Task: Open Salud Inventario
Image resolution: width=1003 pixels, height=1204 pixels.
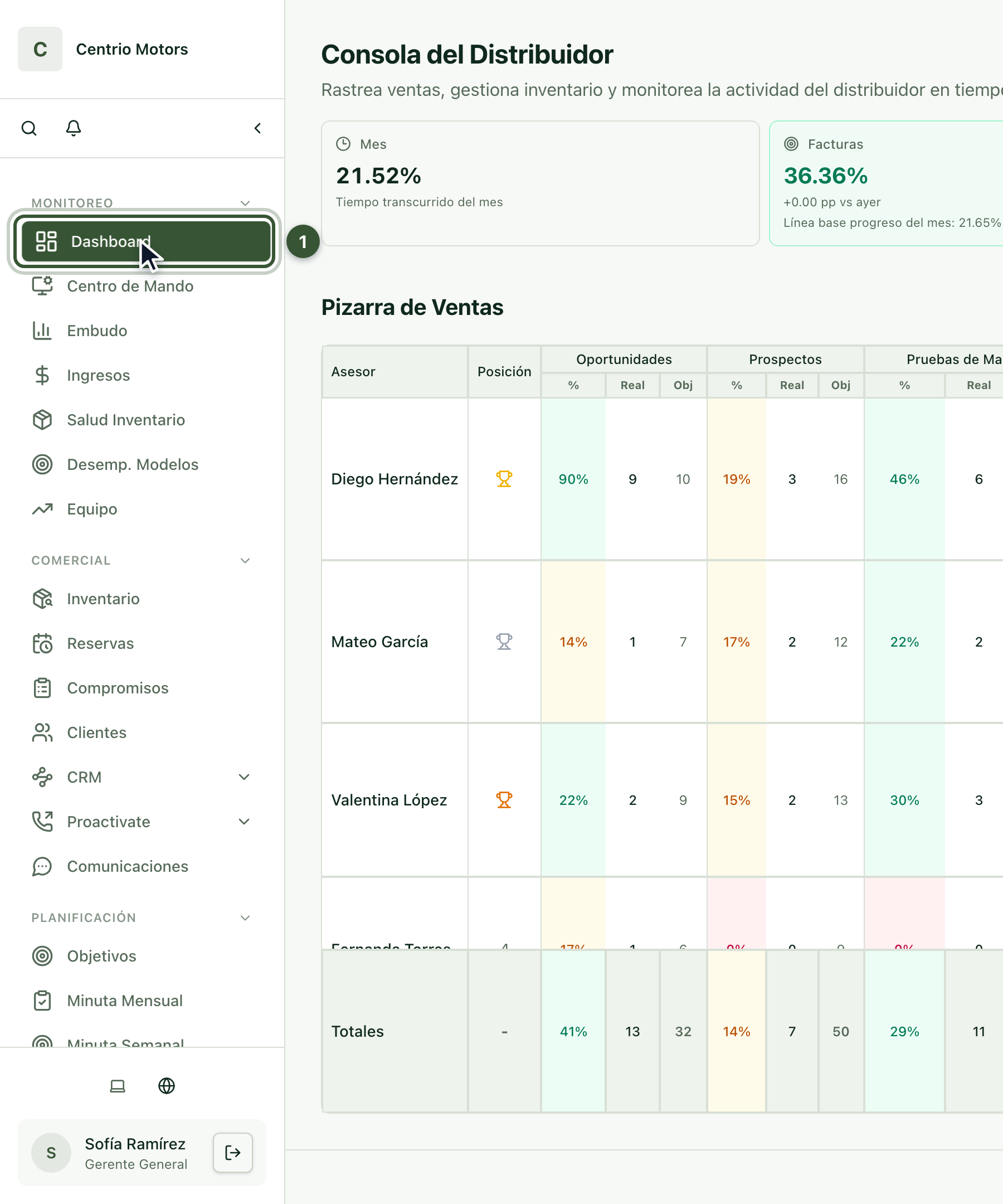Action: point(142,420)
